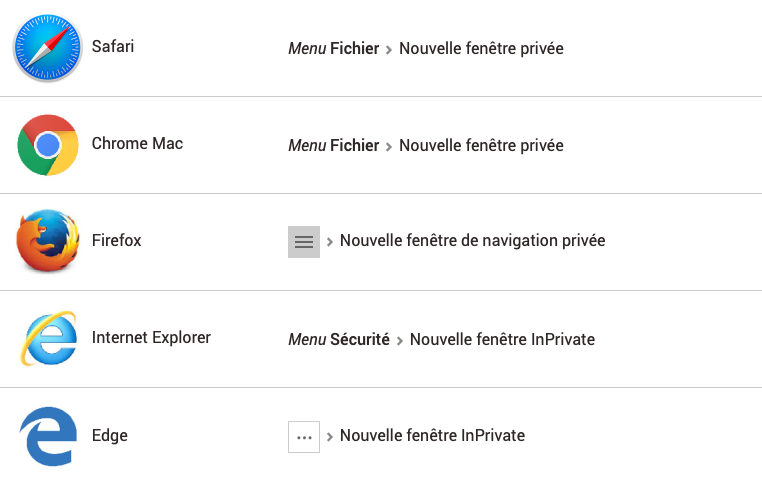This screenshot has height=484, width=762.
Task: Click the Chrome browser logo
Action: click(48, 145)
